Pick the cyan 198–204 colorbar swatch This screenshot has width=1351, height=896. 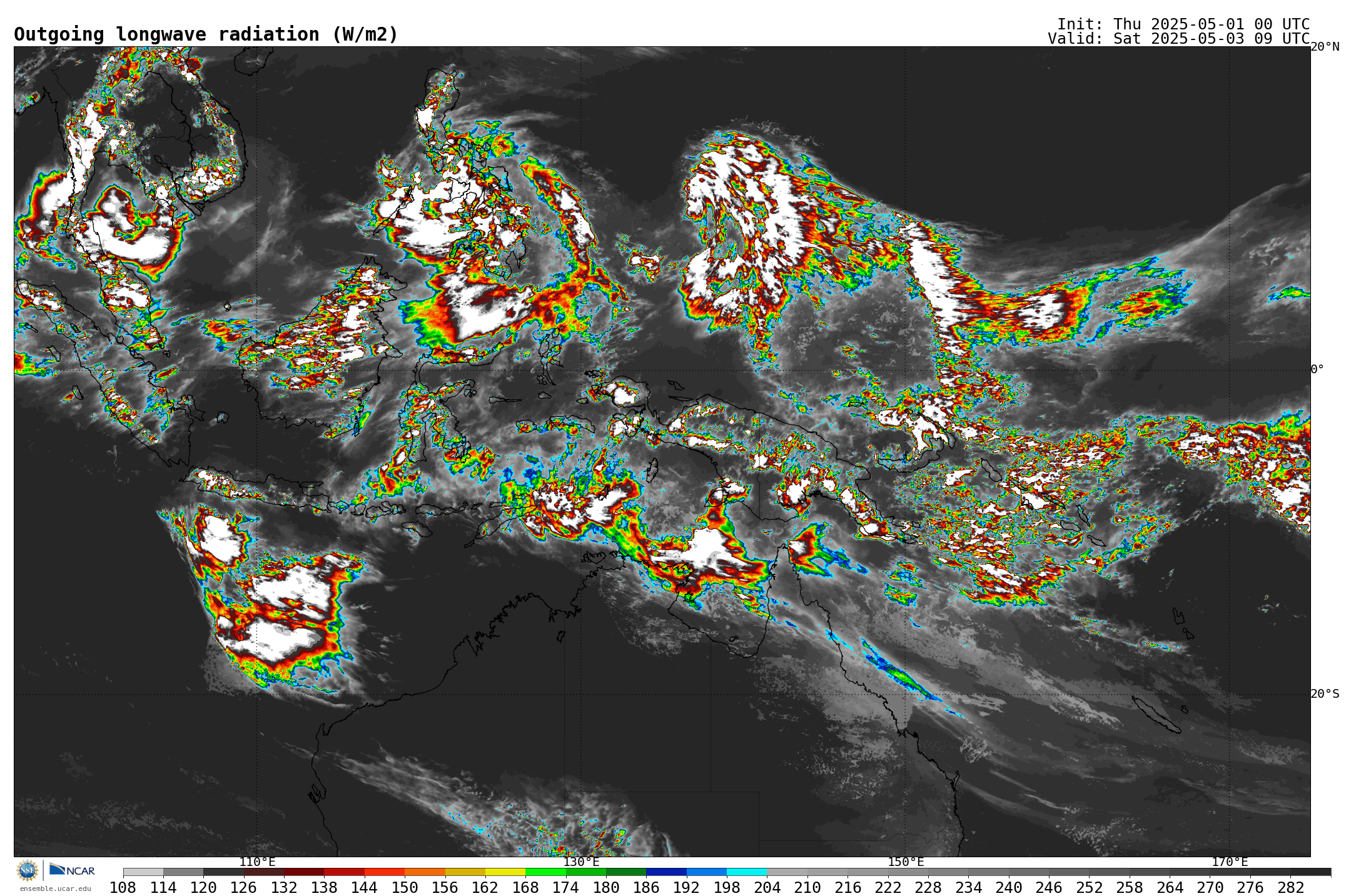pos(747,872)
